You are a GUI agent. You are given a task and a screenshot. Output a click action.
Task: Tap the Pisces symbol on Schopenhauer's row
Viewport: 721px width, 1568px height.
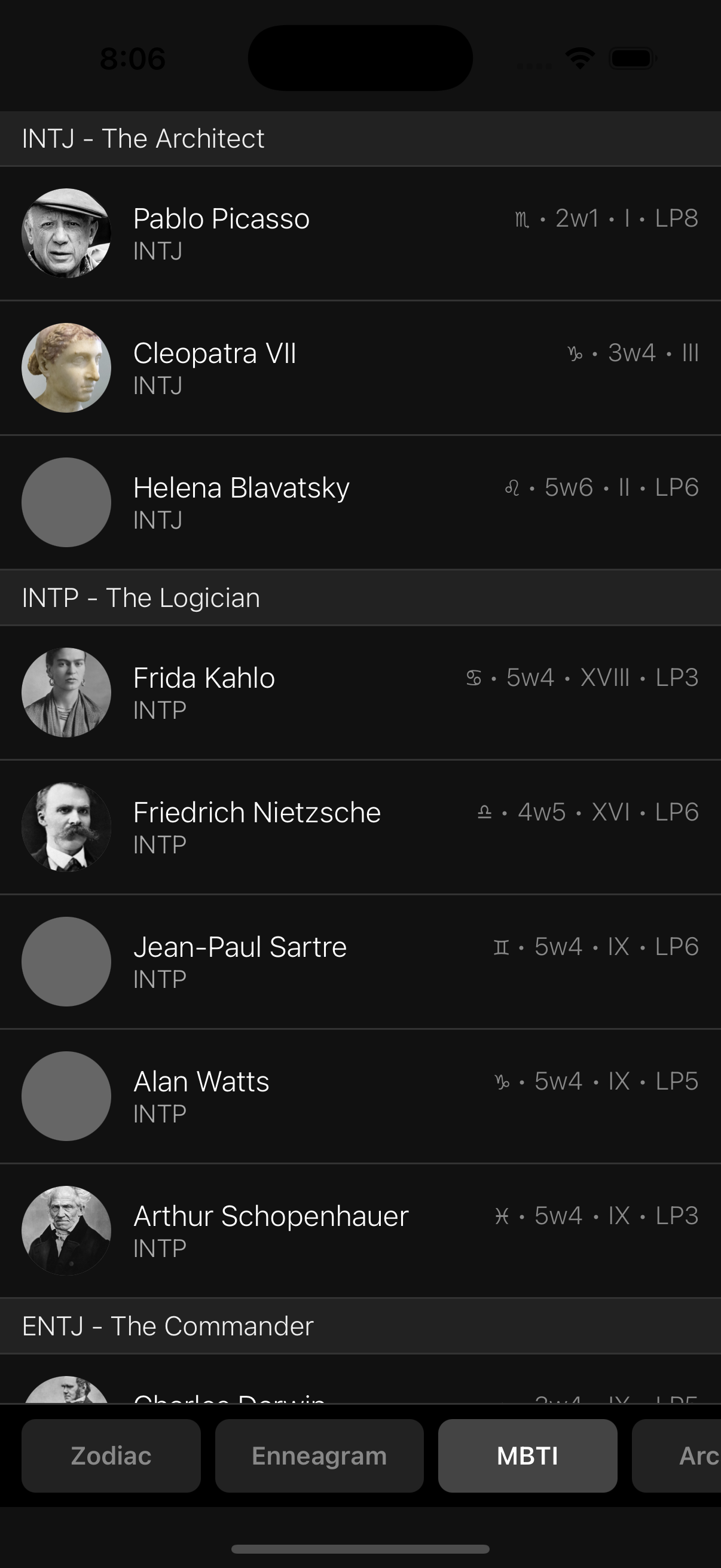pos(502,1216)
